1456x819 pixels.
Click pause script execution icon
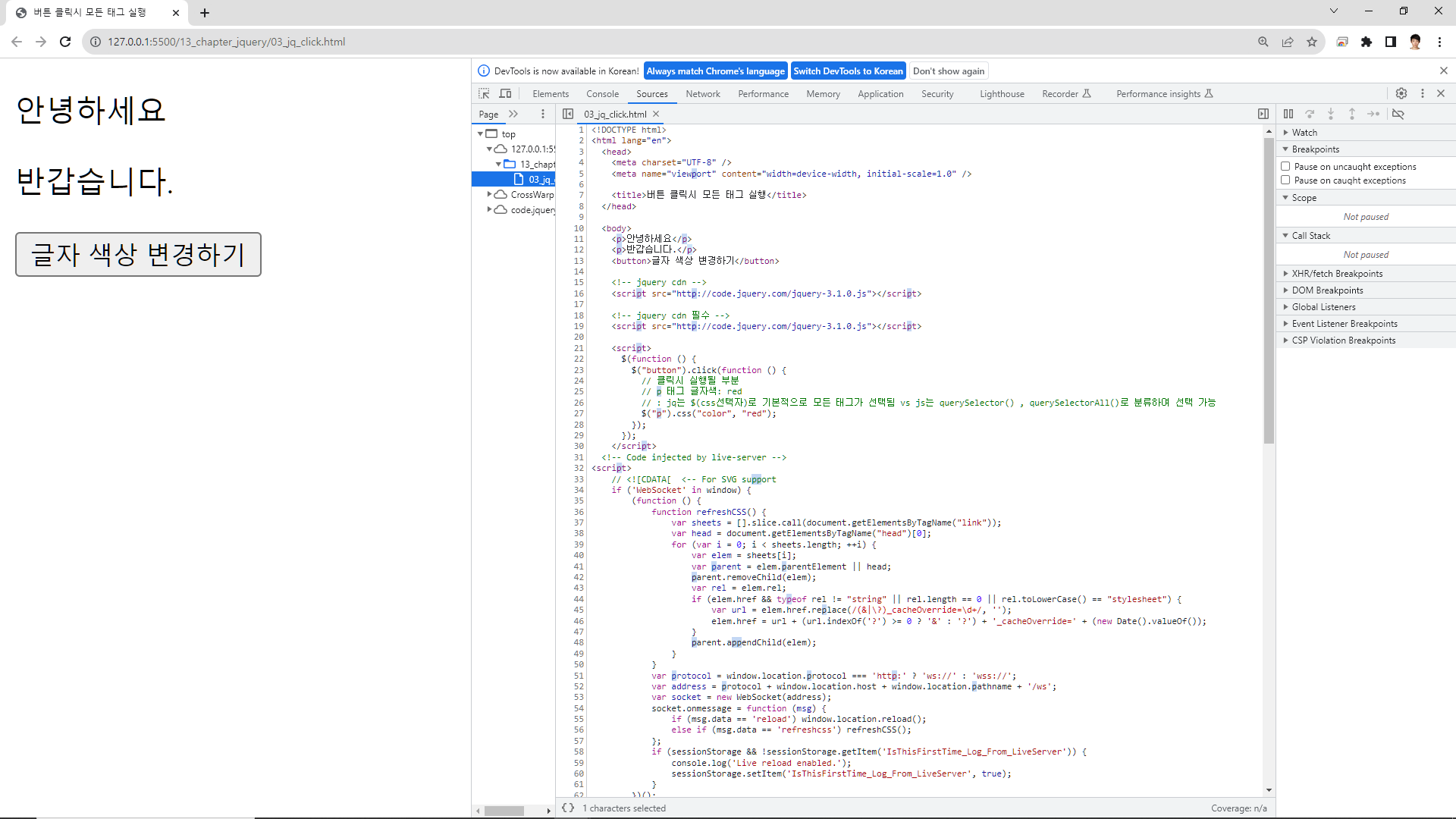tap(1288, 114)
